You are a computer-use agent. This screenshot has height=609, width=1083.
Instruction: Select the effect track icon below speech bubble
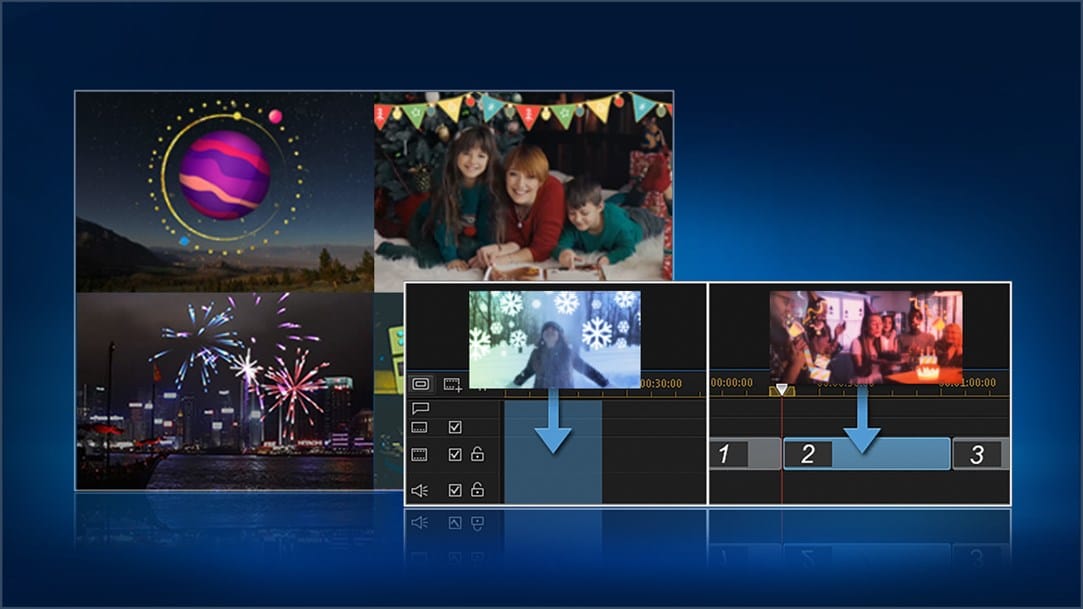click(420, 428)
